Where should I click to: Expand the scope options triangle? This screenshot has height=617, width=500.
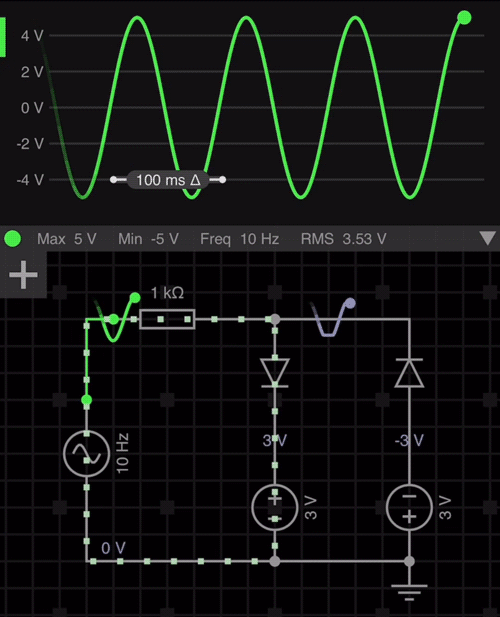click(x=487, y=238)
